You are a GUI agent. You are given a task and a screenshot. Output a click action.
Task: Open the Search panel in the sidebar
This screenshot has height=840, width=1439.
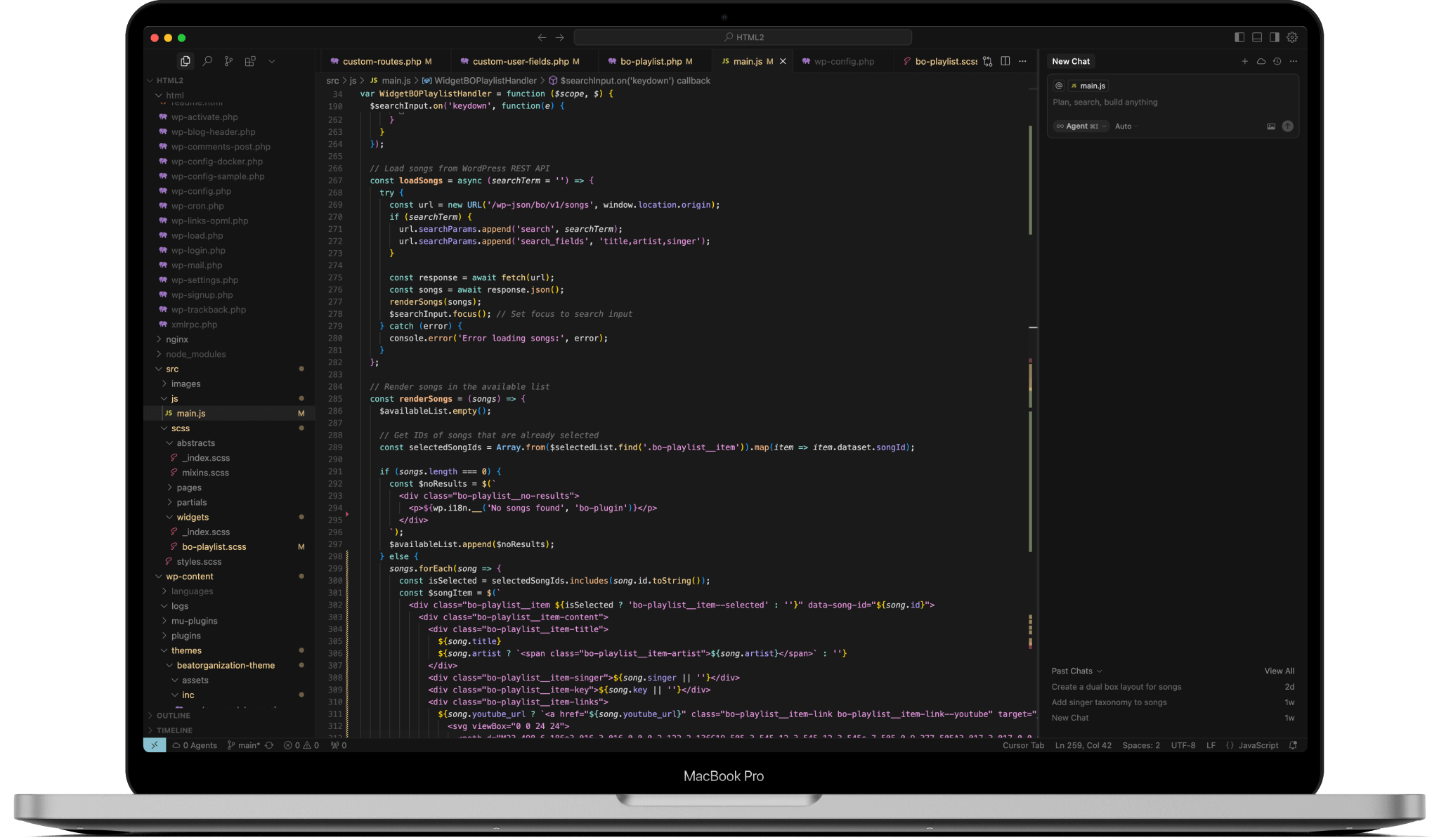tap(208, 61)
